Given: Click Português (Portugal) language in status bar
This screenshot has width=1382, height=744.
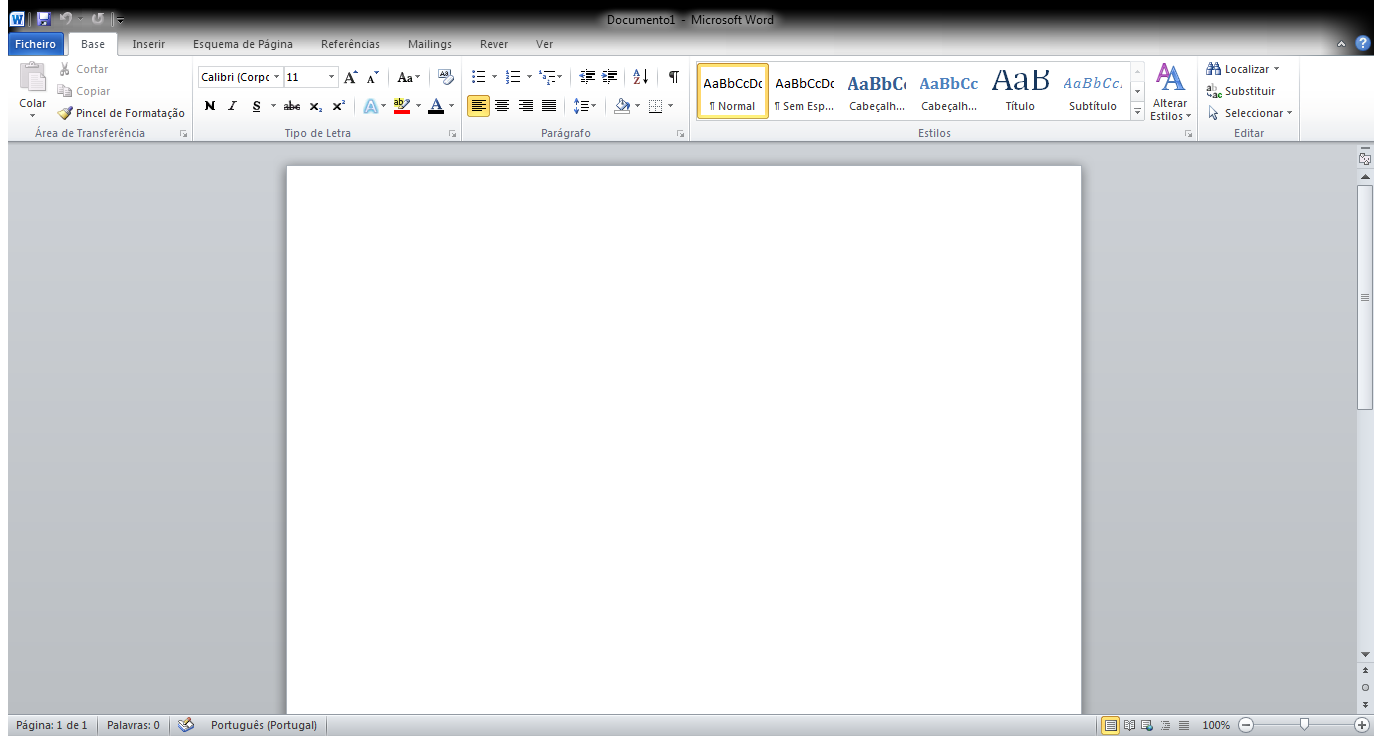Looking at the screenshot, I should click(x=264, y=725).
